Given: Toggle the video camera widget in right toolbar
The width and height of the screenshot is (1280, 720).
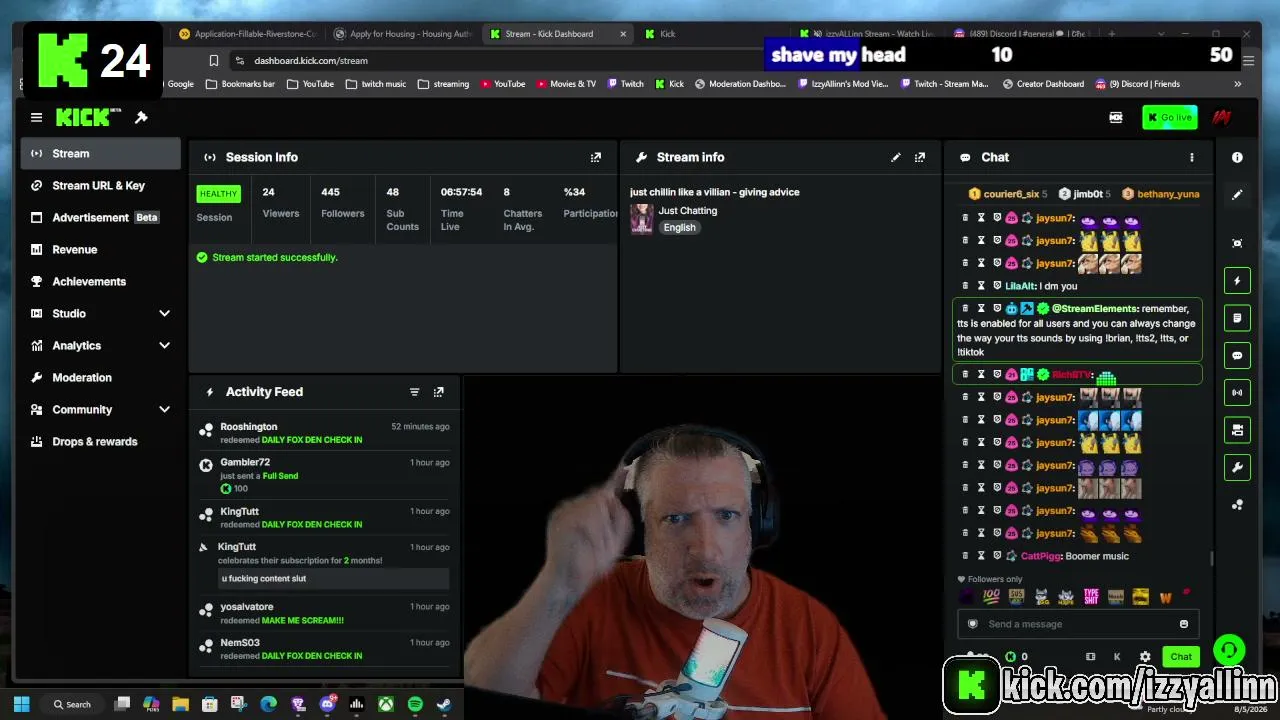Looking at the screenshot, I should pos(1237,430).
